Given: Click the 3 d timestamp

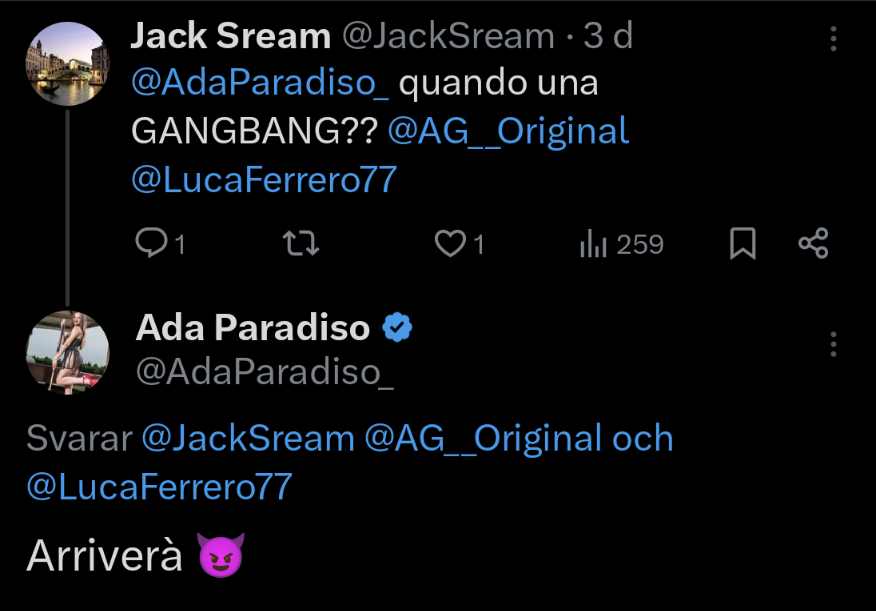Looking at the screenshot, I should pos(608,36).
